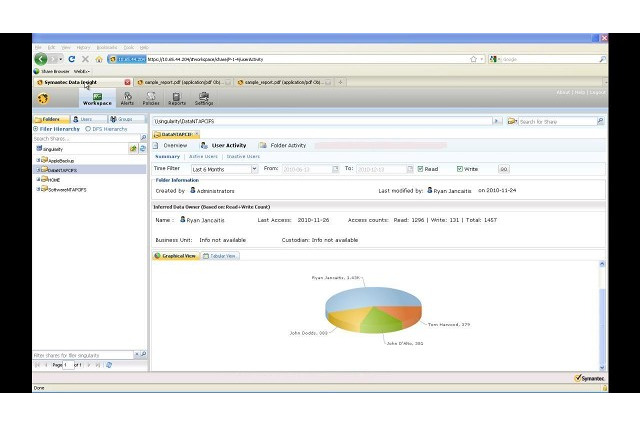Click the green up-arrow icon beside singularity
The image size is (640, 426).
133,149
